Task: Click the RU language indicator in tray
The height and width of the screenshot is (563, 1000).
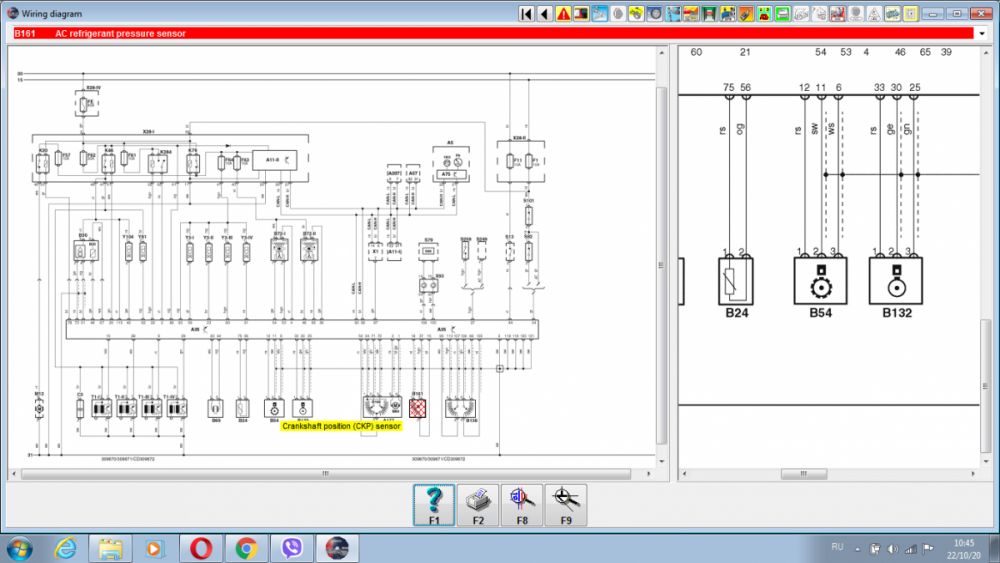Action: pos(837,547)
